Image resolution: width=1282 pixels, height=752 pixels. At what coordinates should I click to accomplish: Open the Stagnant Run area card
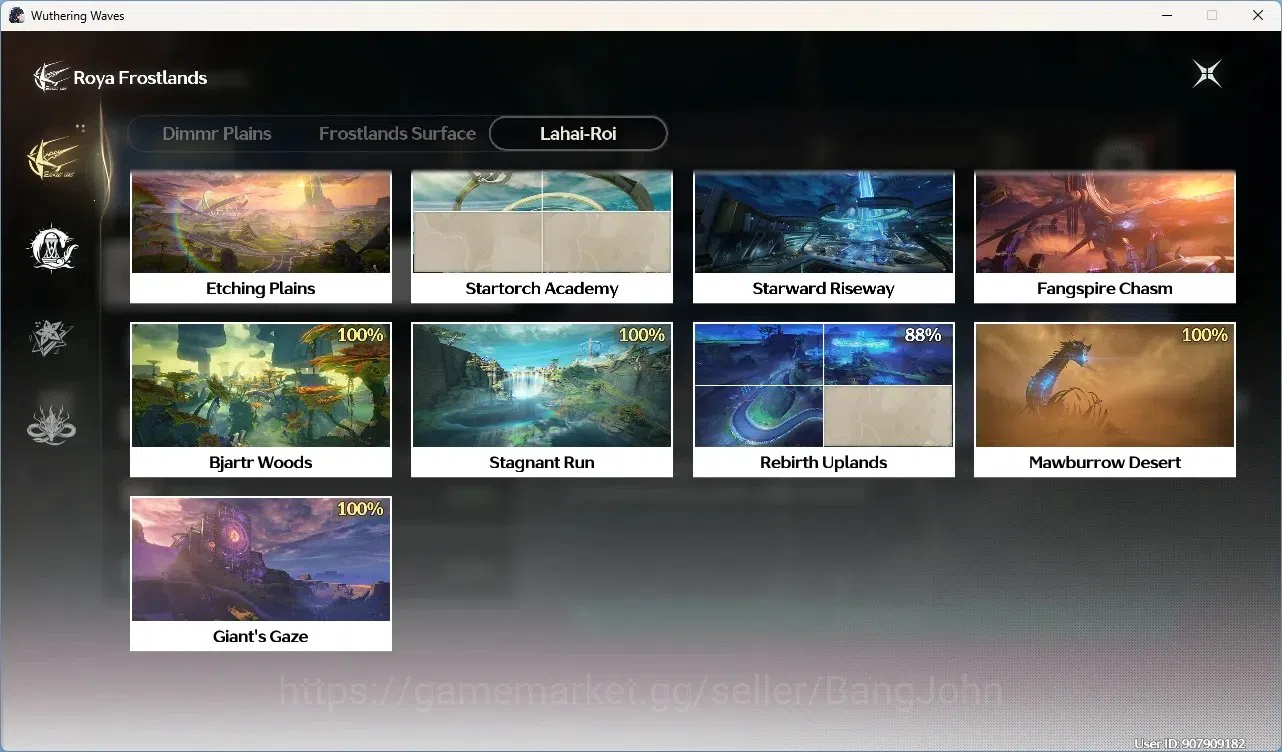click(542, 400)
